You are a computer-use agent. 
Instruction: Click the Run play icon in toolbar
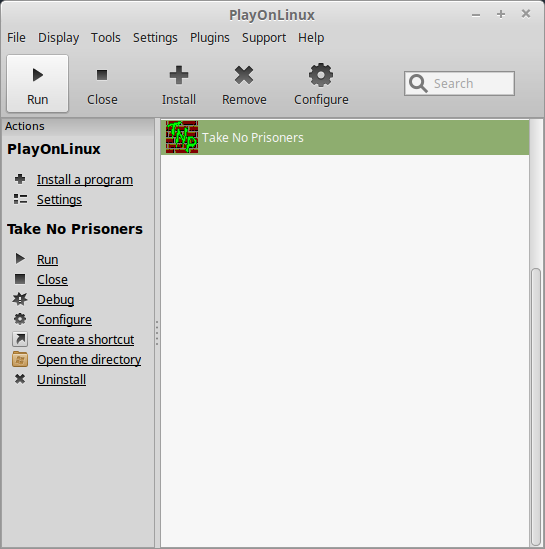click(38, 75)
